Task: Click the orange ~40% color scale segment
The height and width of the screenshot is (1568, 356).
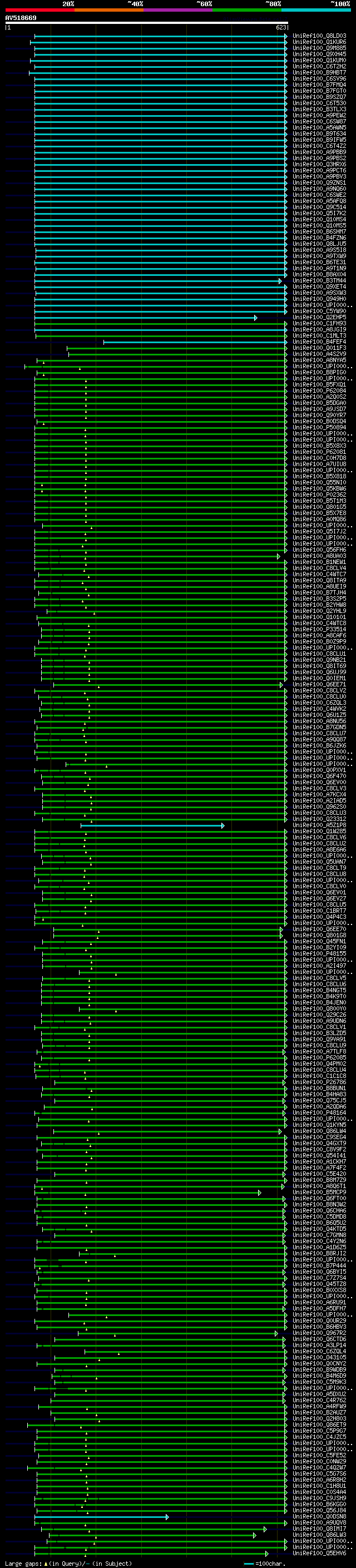Action: tap(109, 10)
